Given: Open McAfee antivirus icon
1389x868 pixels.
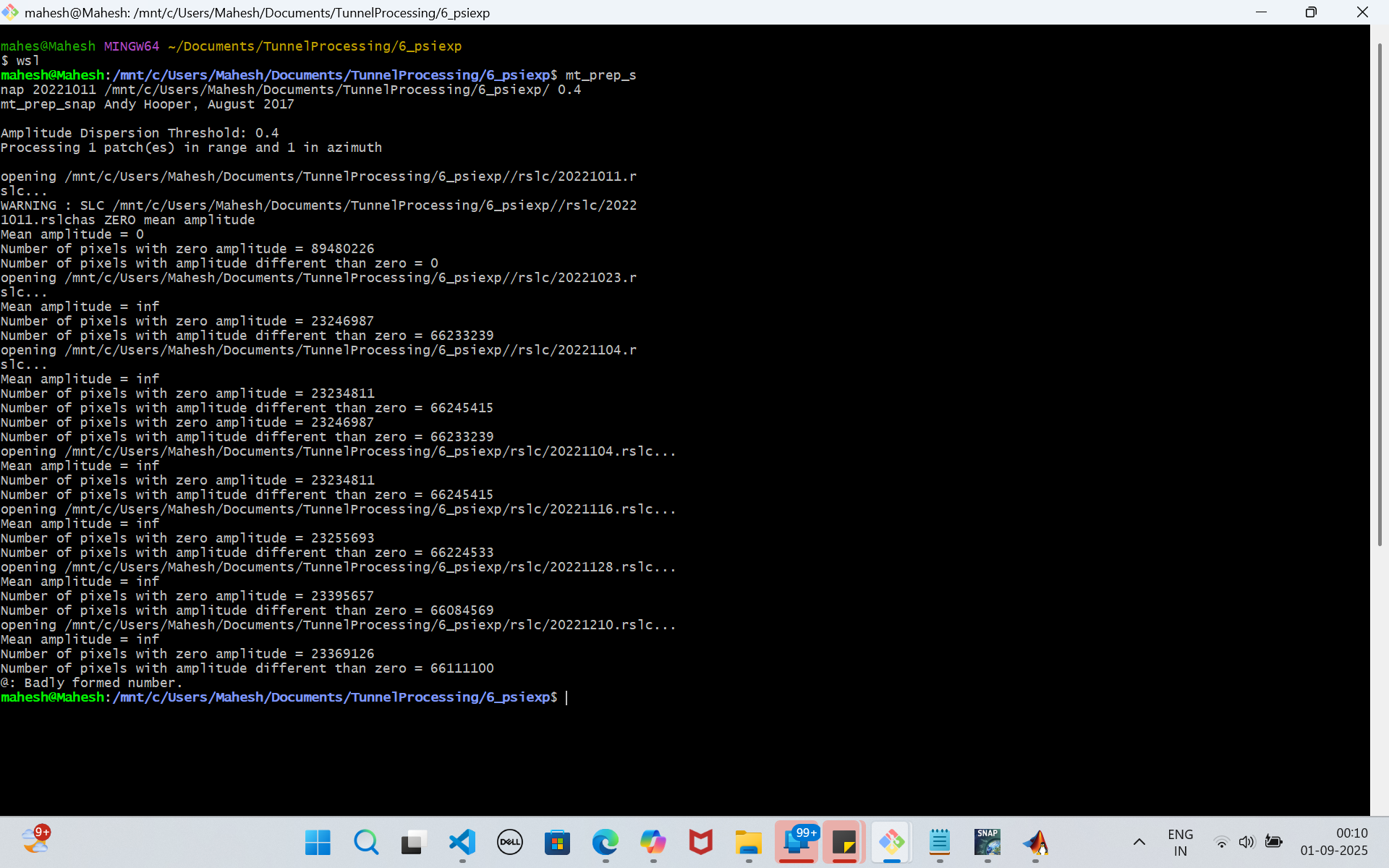Looking at the screenshot, I should tap(701, 842).
